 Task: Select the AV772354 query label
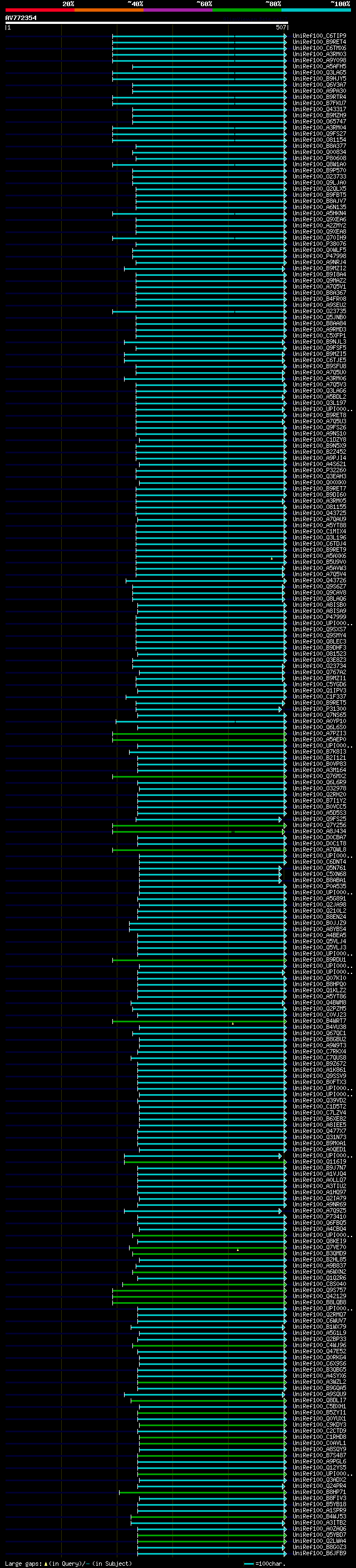point(21,18)
